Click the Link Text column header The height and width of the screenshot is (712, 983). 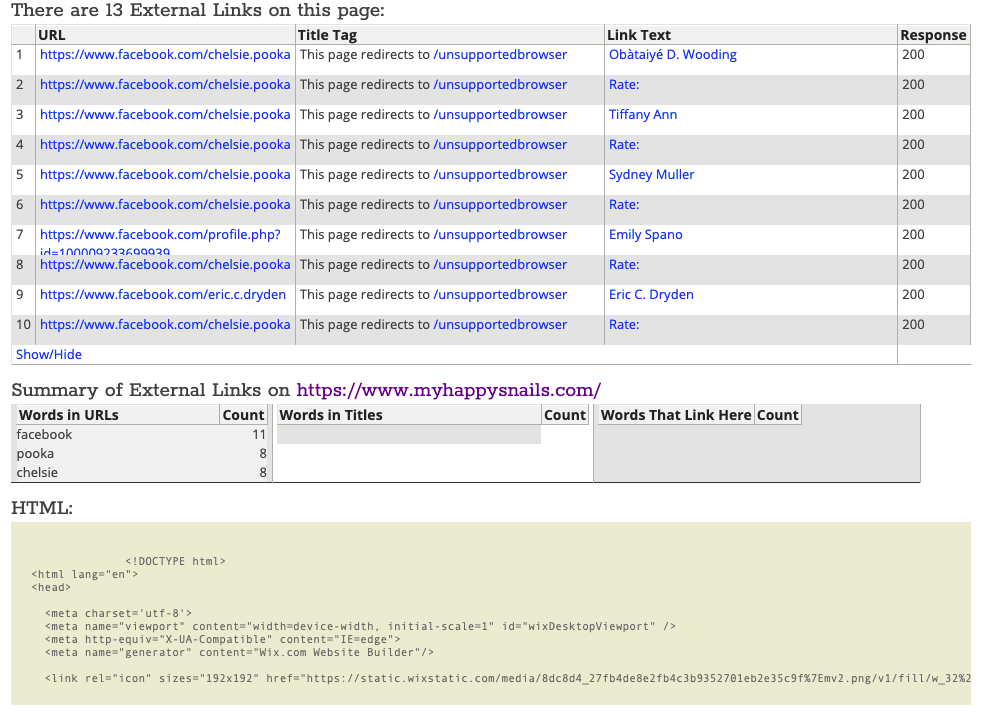750,35
